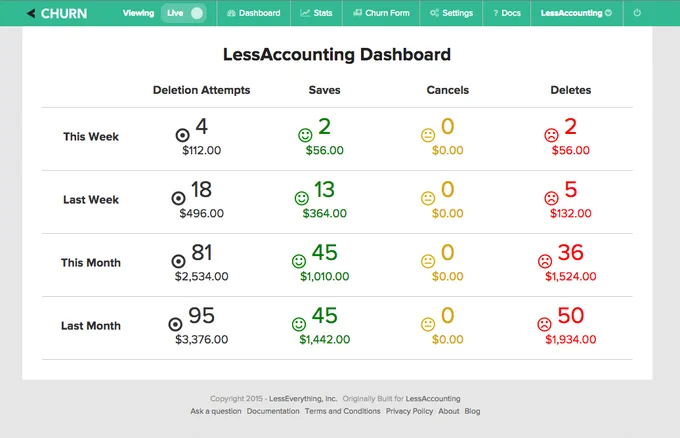Open the About footer link
This screenshot has width=680, height=438.
pyautogui.click(x=448, y=411)
